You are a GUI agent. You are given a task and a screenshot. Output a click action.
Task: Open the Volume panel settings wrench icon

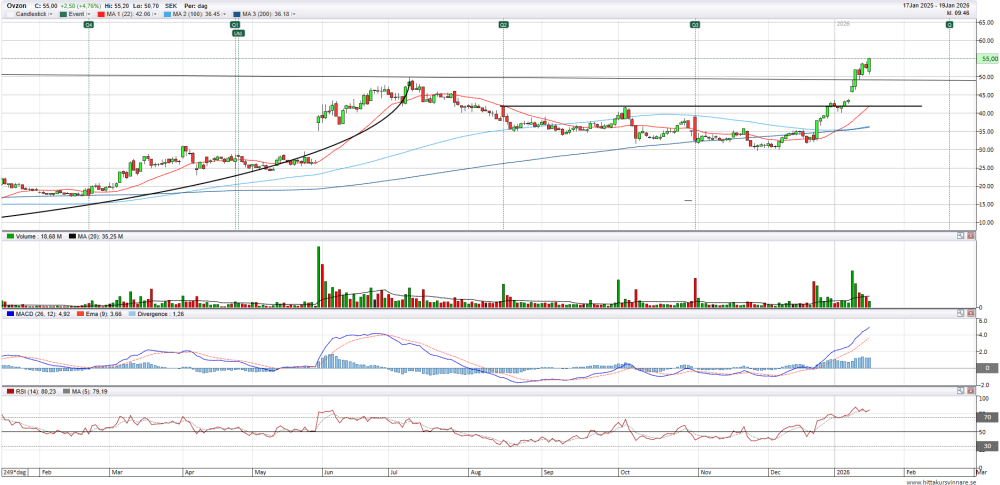click(x=960, y=236)
